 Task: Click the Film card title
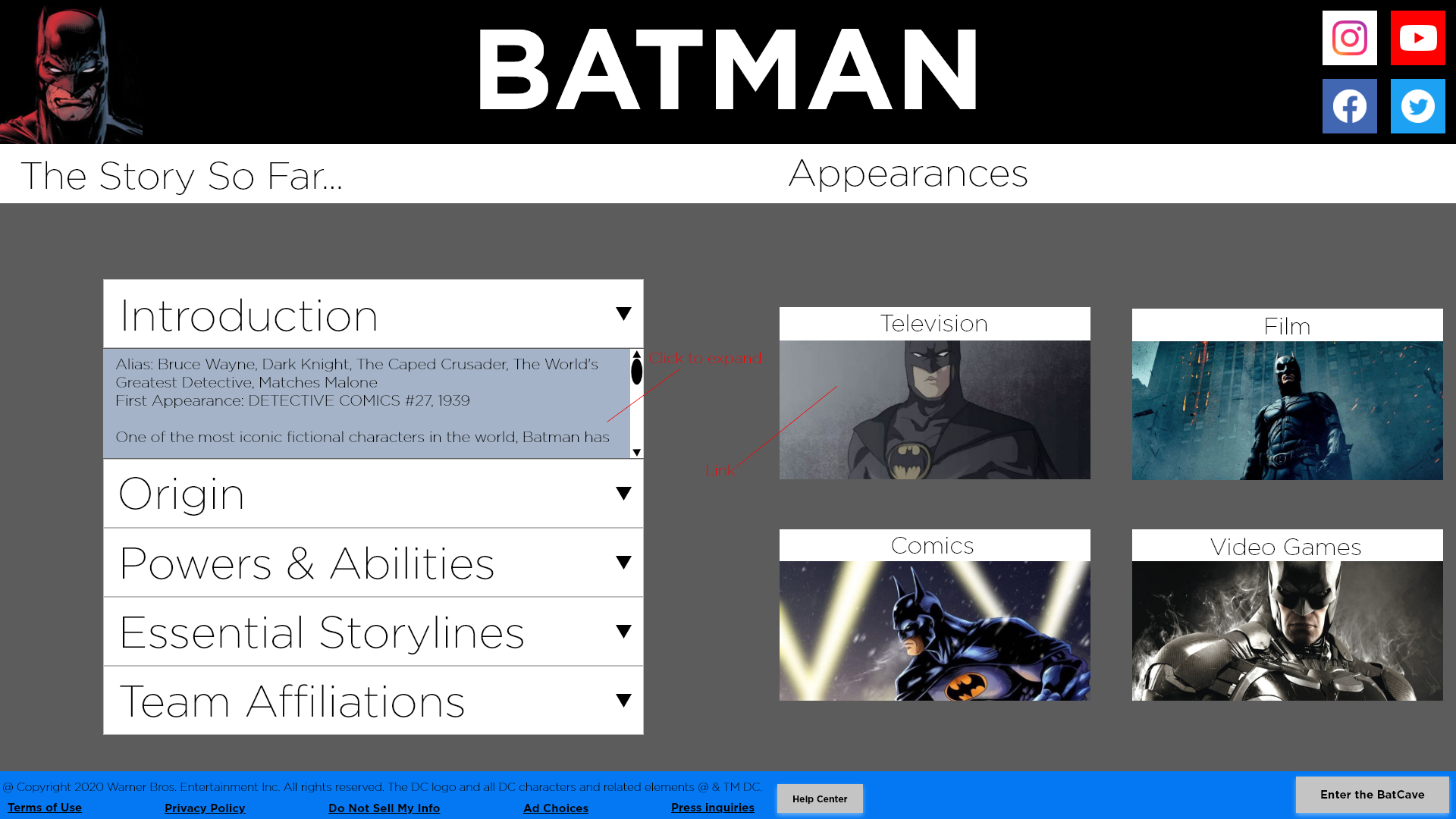click(x=1287, y=326)
